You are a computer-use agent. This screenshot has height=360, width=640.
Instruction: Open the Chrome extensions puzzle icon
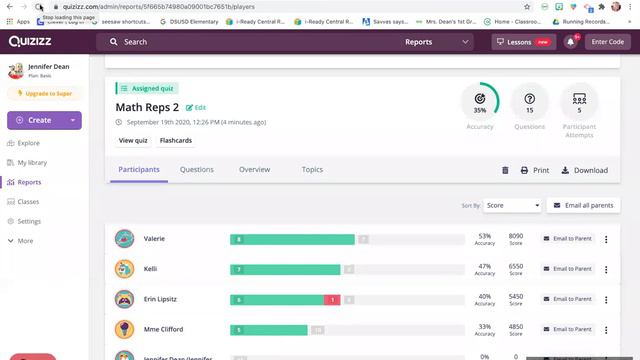602,7
